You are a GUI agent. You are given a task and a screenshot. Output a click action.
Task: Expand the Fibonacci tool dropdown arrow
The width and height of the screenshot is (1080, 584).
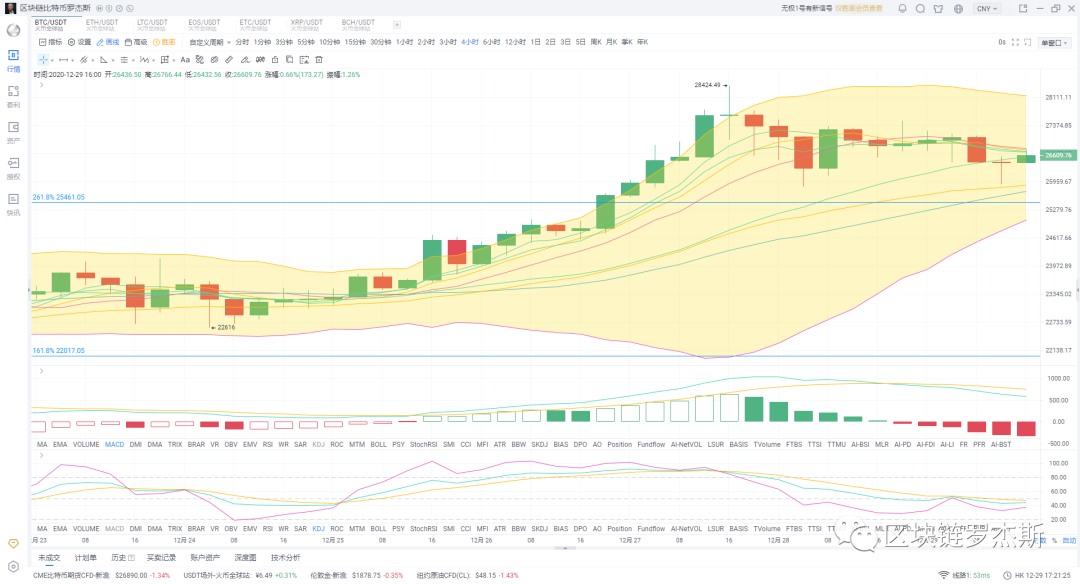[x=133, y=61]
